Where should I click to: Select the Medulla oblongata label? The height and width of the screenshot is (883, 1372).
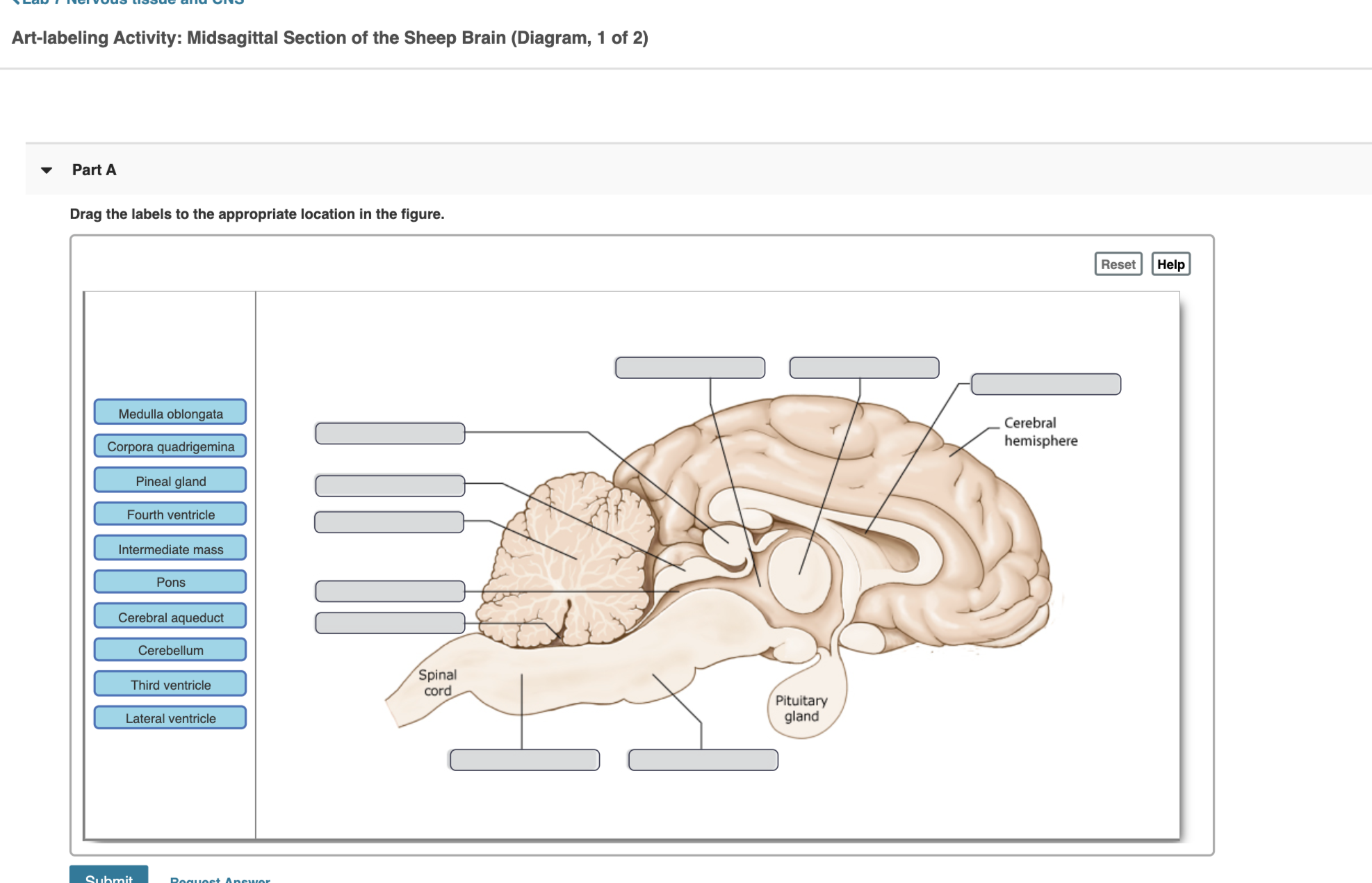pyautogui.click(x=170, y=413)
